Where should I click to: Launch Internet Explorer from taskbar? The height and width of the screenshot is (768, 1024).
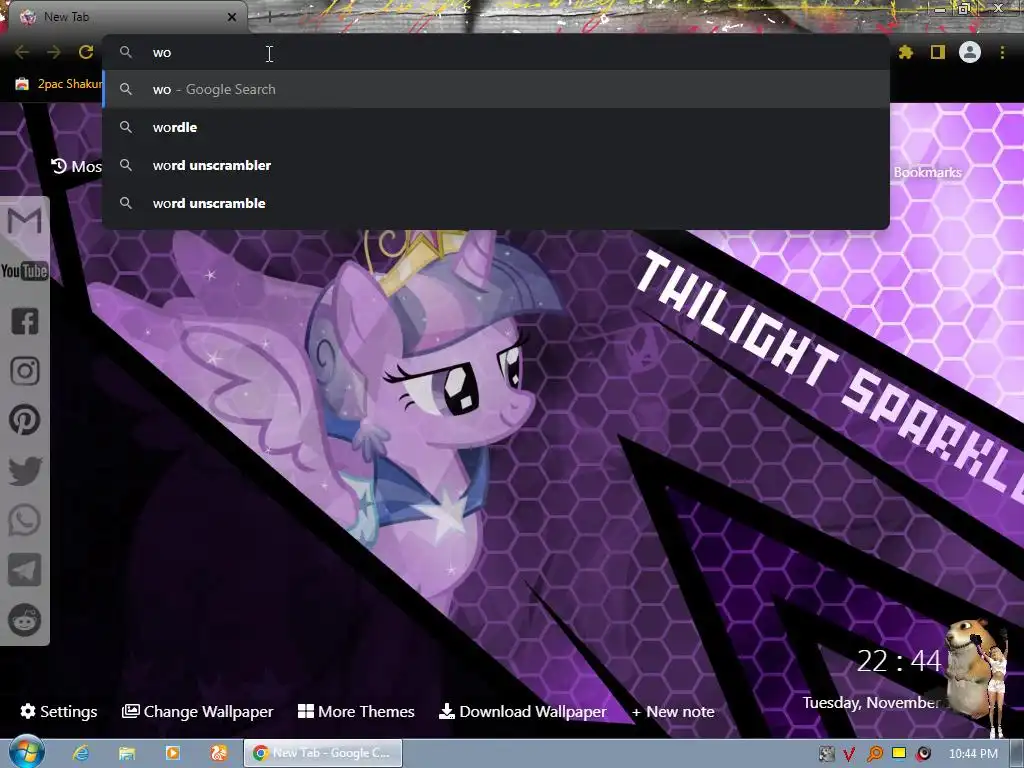click(81, 753)
